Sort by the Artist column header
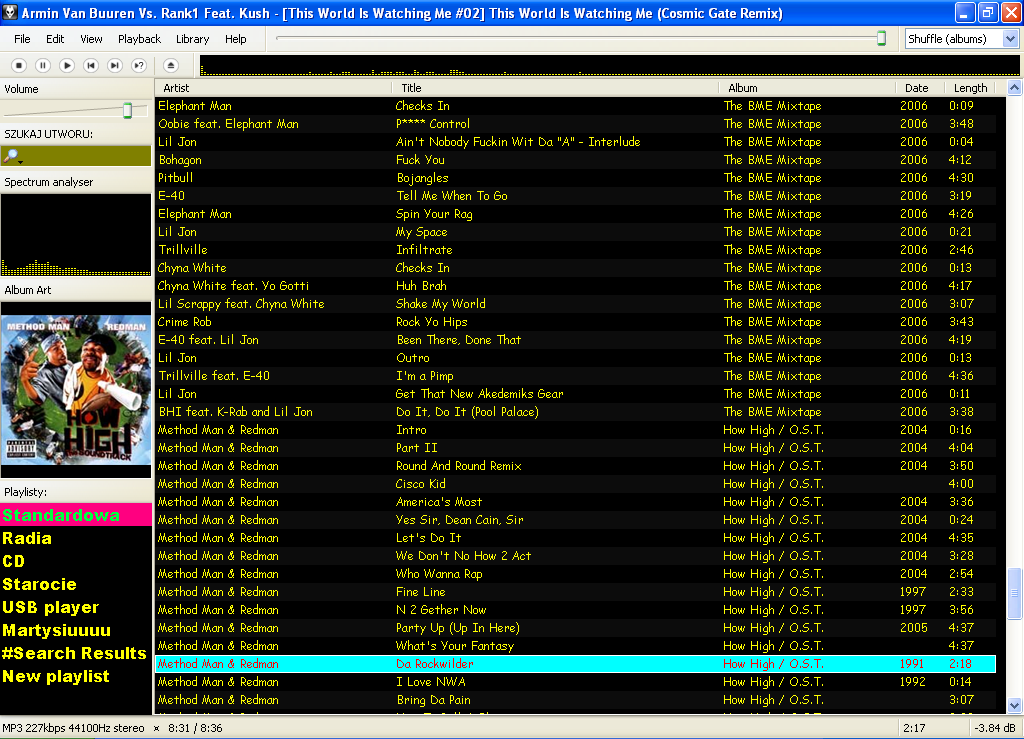 pyautogui.click(x=274, y=88)
